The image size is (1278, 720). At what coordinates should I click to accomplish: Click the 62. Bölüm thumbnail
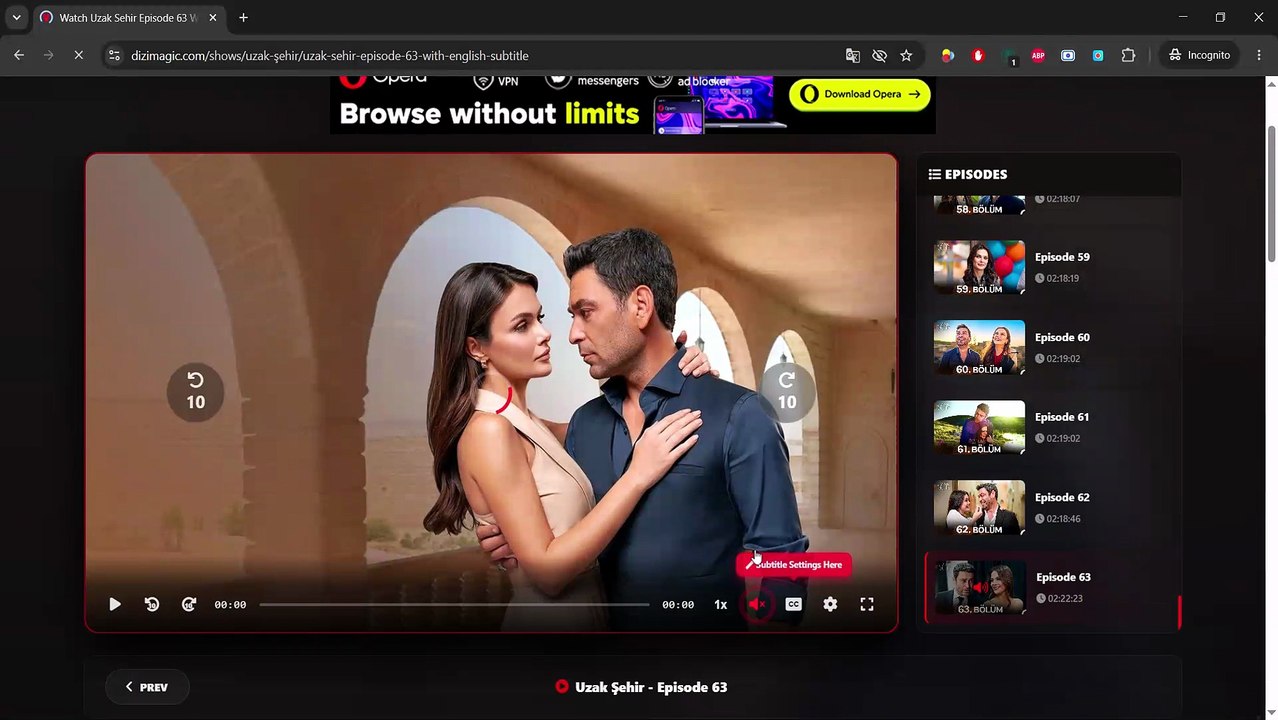point(979,507)
